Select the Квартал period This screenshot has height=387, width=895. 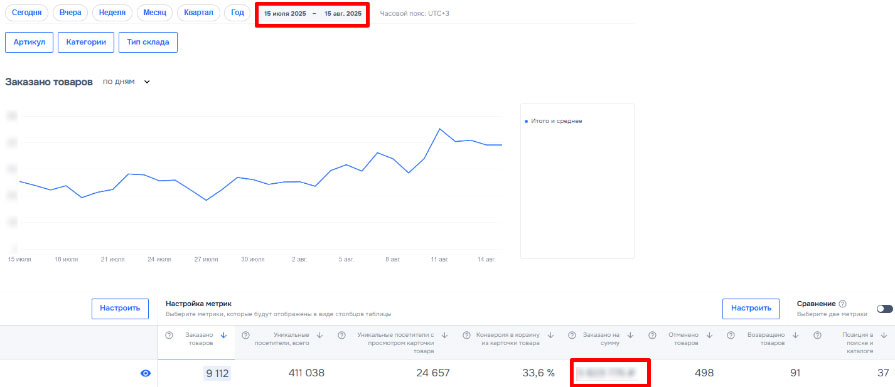click(x=199, y=13)
